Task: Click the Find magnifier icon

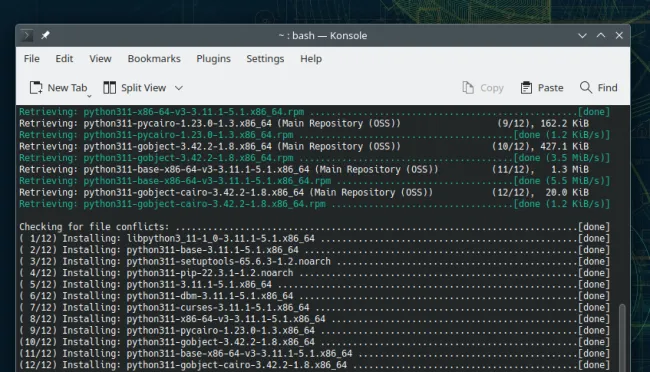Action: click(586, 88)
